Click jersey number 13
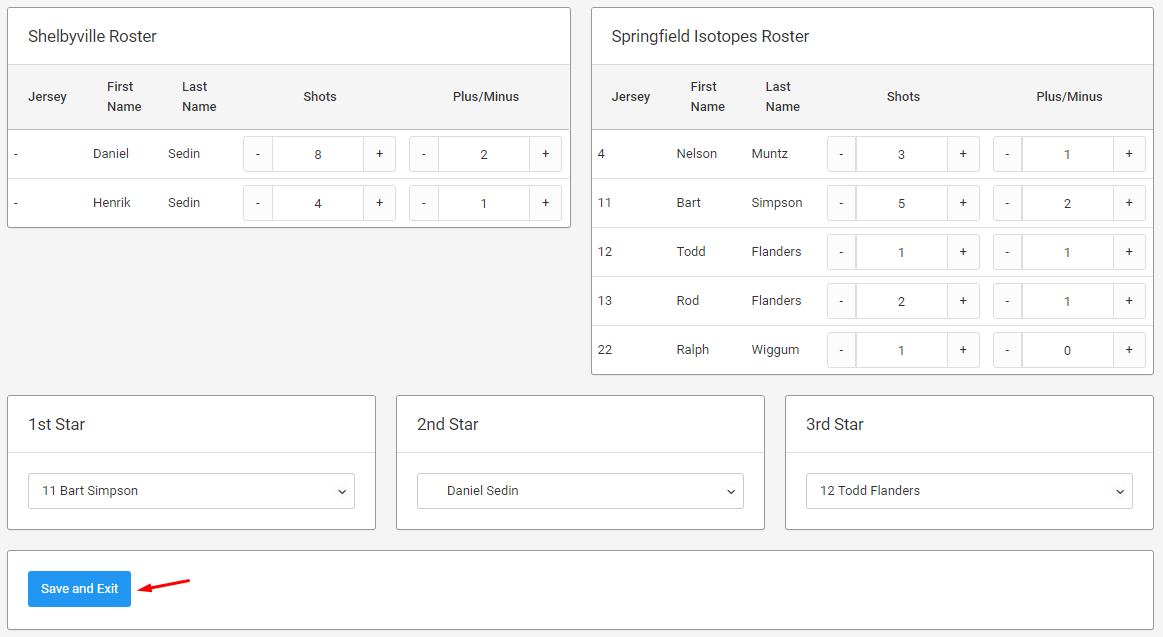This screenshot has height=637, width=1163. (x=604, y=300)
